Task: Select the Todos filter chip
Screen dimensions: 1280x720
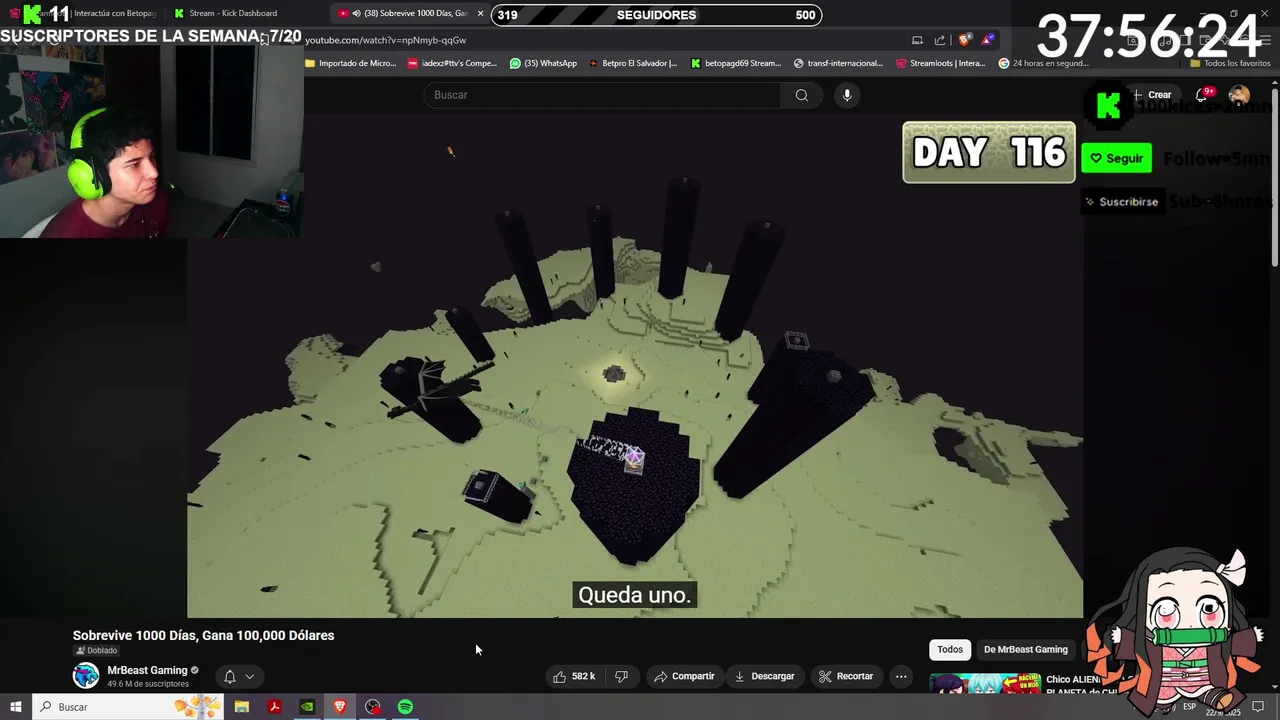Action: [x=950, y=650]
